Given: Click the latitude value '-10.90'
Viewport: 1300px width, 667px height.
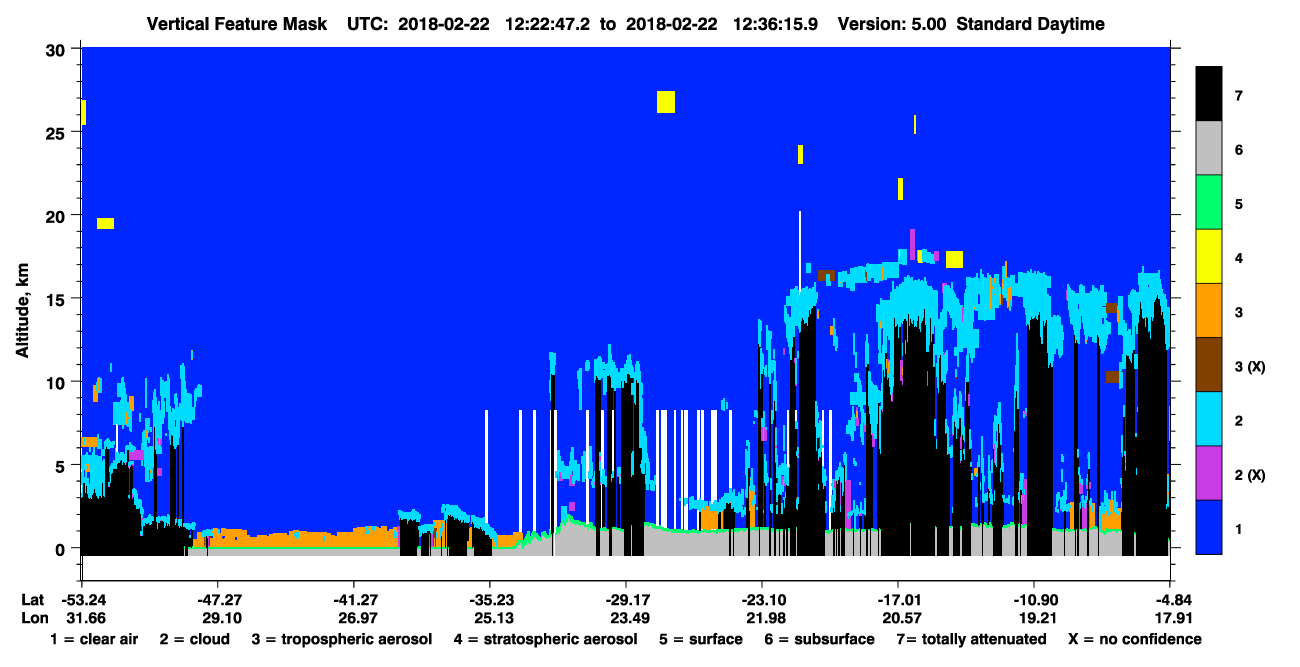Looking at the screenshot, I should pyautogui.click(x=1034, y=600).
